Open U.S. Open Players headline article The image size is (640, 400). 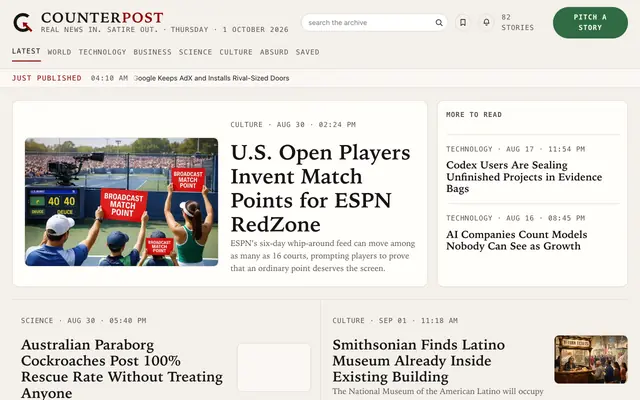[320, 188]
